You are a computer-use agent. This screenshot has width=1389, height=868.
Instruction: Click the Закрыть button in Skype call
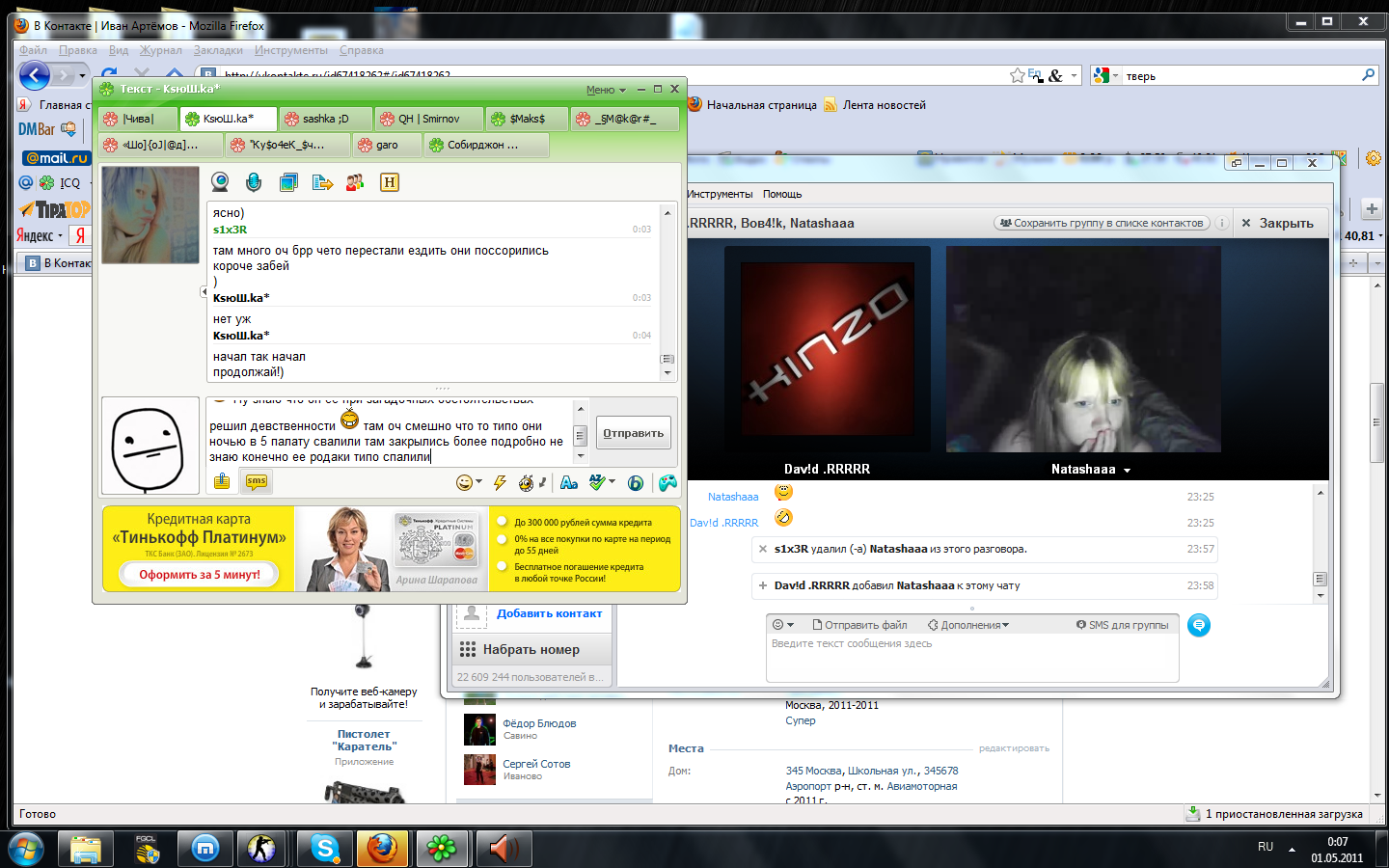pyautogui.click(x=1278, y=223)
